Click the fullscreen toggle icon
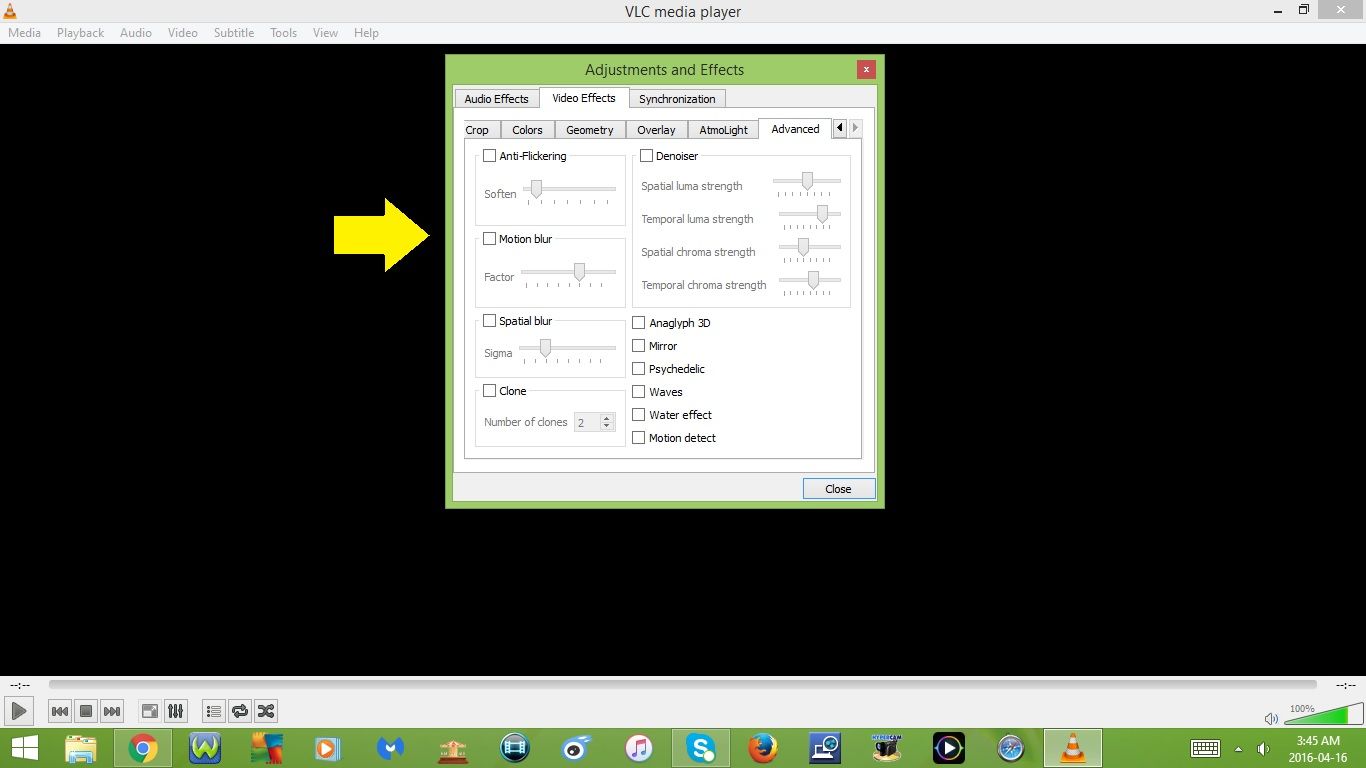 (x=149, y=710)
